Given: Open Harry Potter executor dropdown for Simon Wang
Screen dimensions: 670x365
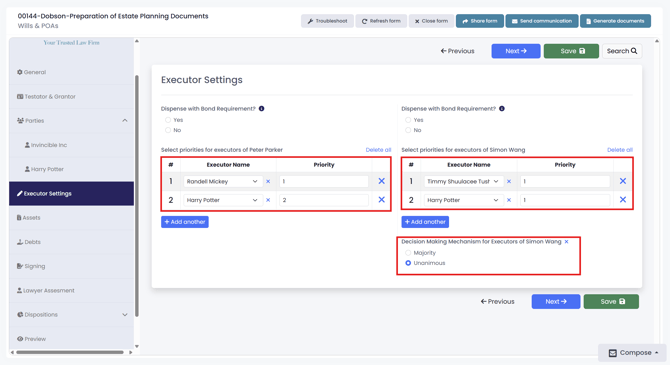Looking at the screenshot, I should (x=463, y=200).
